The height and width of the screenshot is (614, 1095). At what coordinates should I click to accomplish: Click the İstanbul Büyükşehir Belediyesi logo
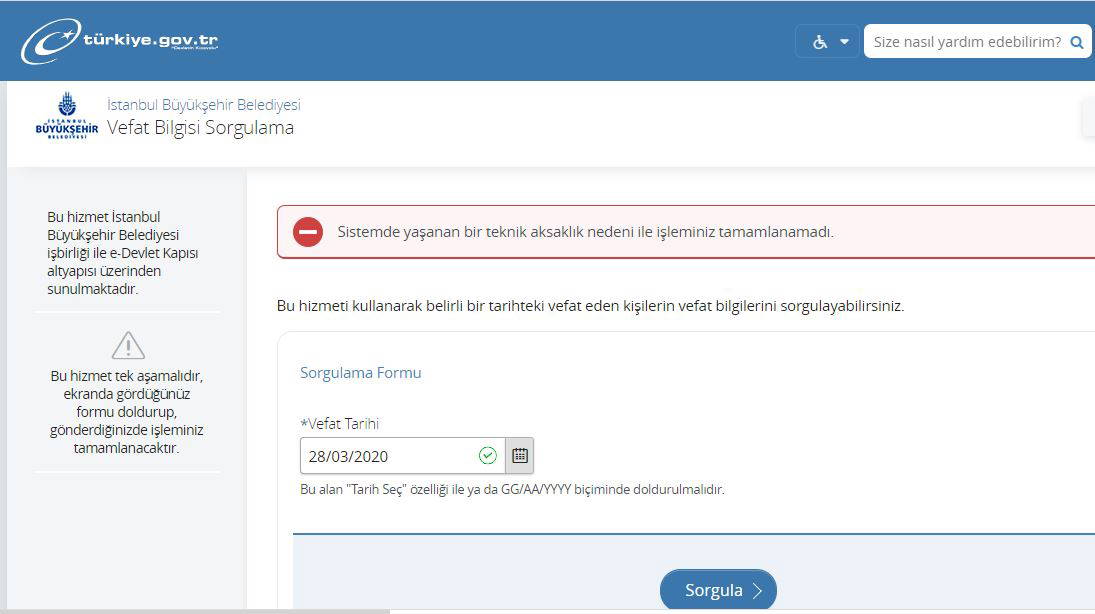(67, 116)
